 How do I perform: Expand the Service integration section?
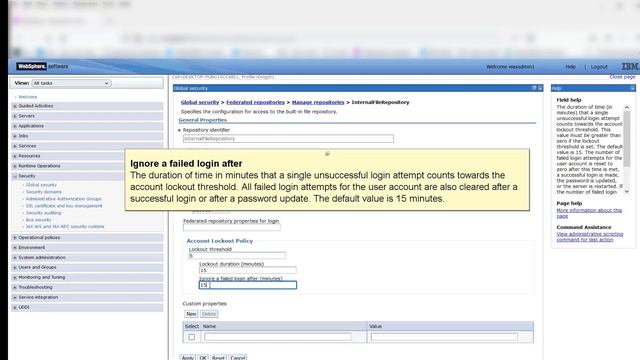click(15, 298)
